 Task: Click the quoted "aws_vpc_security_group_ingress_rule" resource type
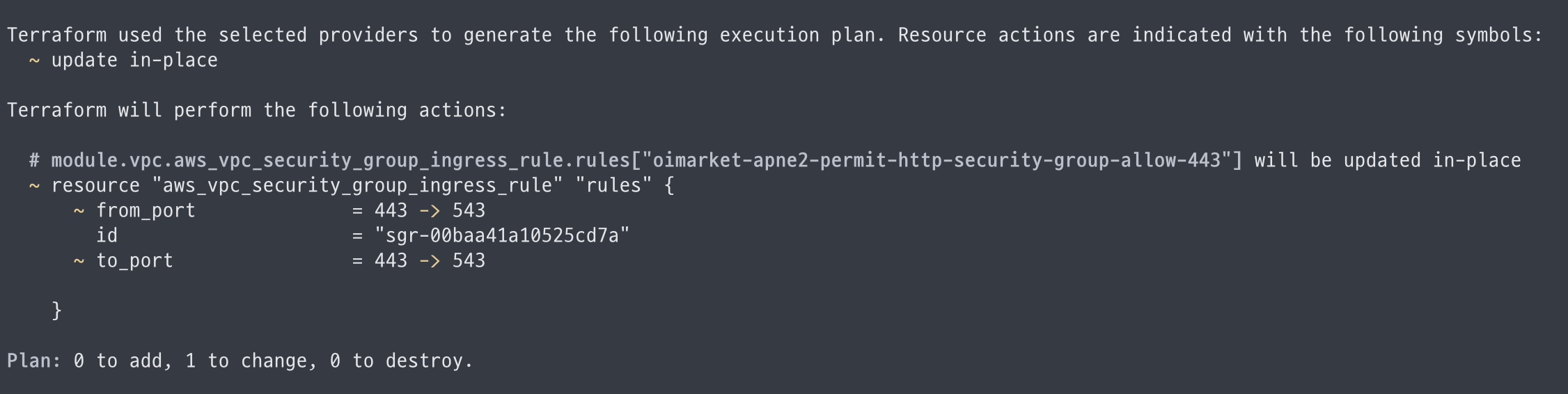357,186
